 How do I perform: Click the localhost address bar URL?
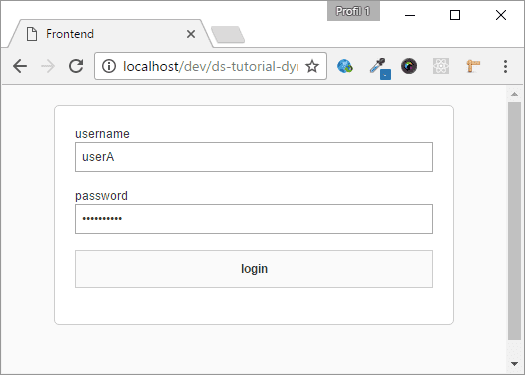(x=210, y=66)
